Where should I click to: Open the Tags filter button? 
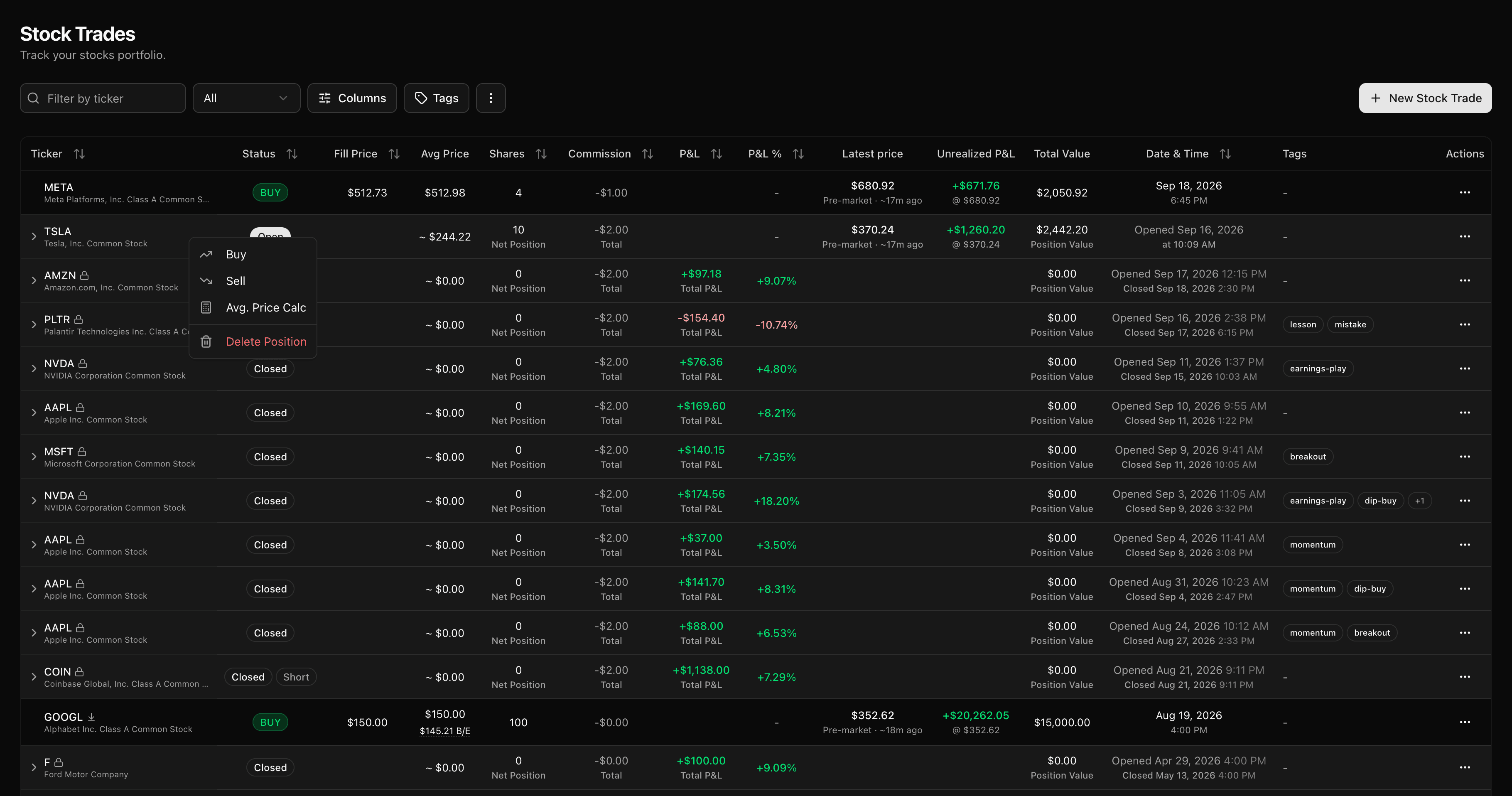436,98
